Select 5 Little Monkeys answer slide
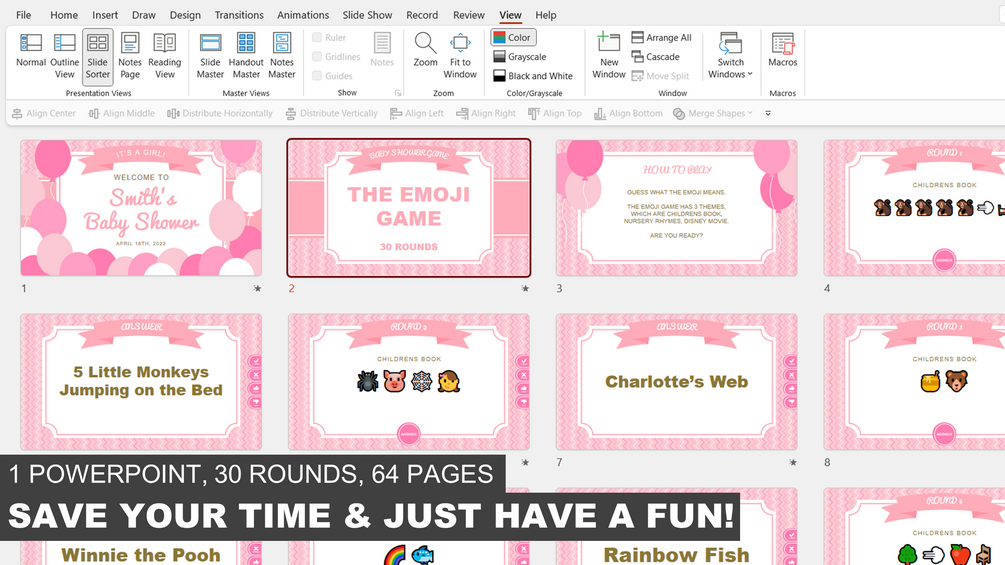Image resolution: width=1005 pixels, height=565 pixels. 141,382
